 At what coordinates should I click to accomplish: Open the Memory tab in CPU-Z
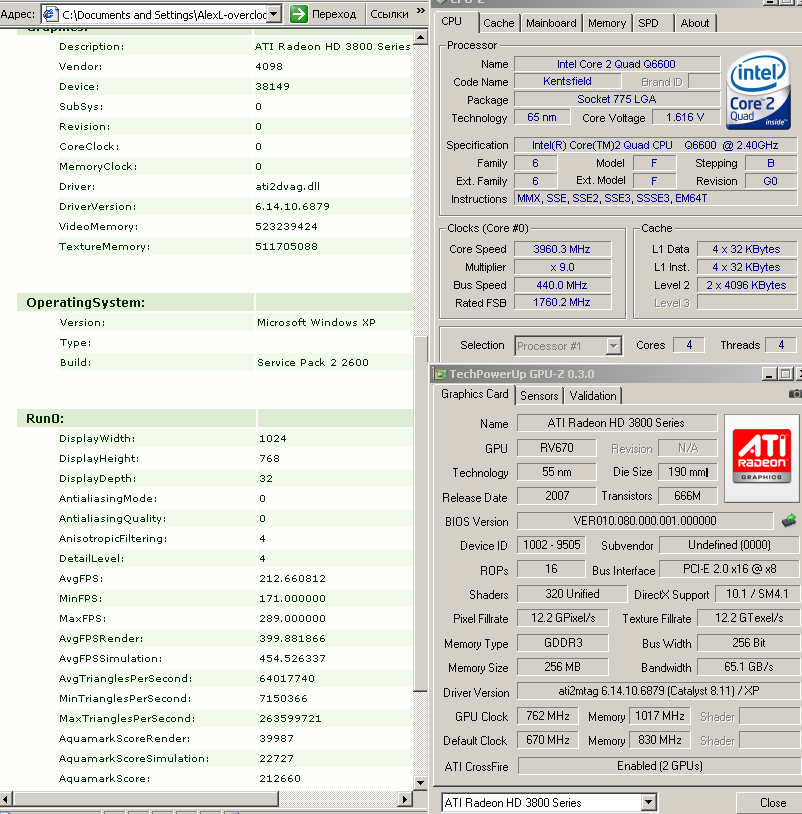(607, 23)
